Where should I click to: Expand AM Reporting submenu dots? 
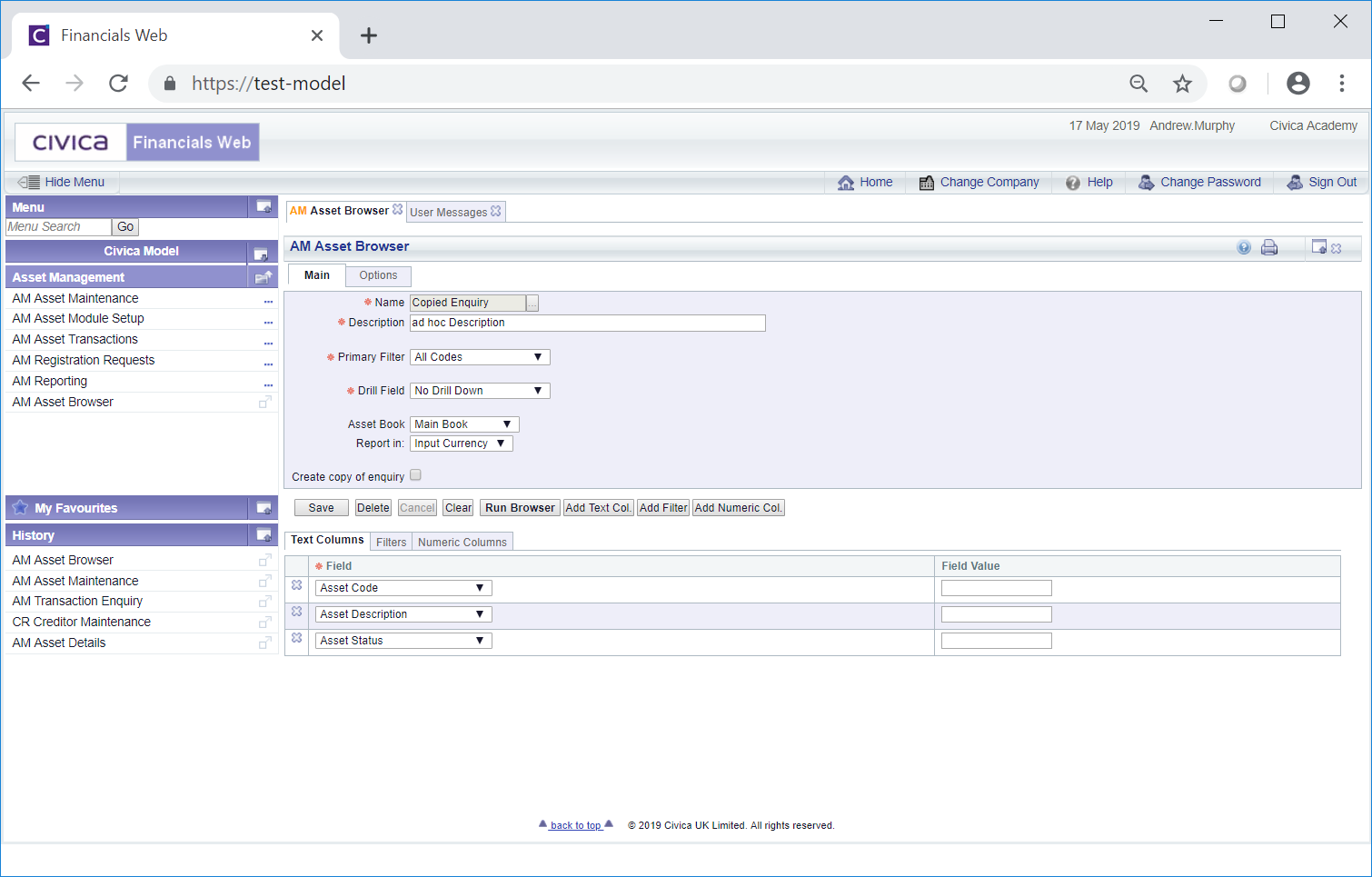268,384
